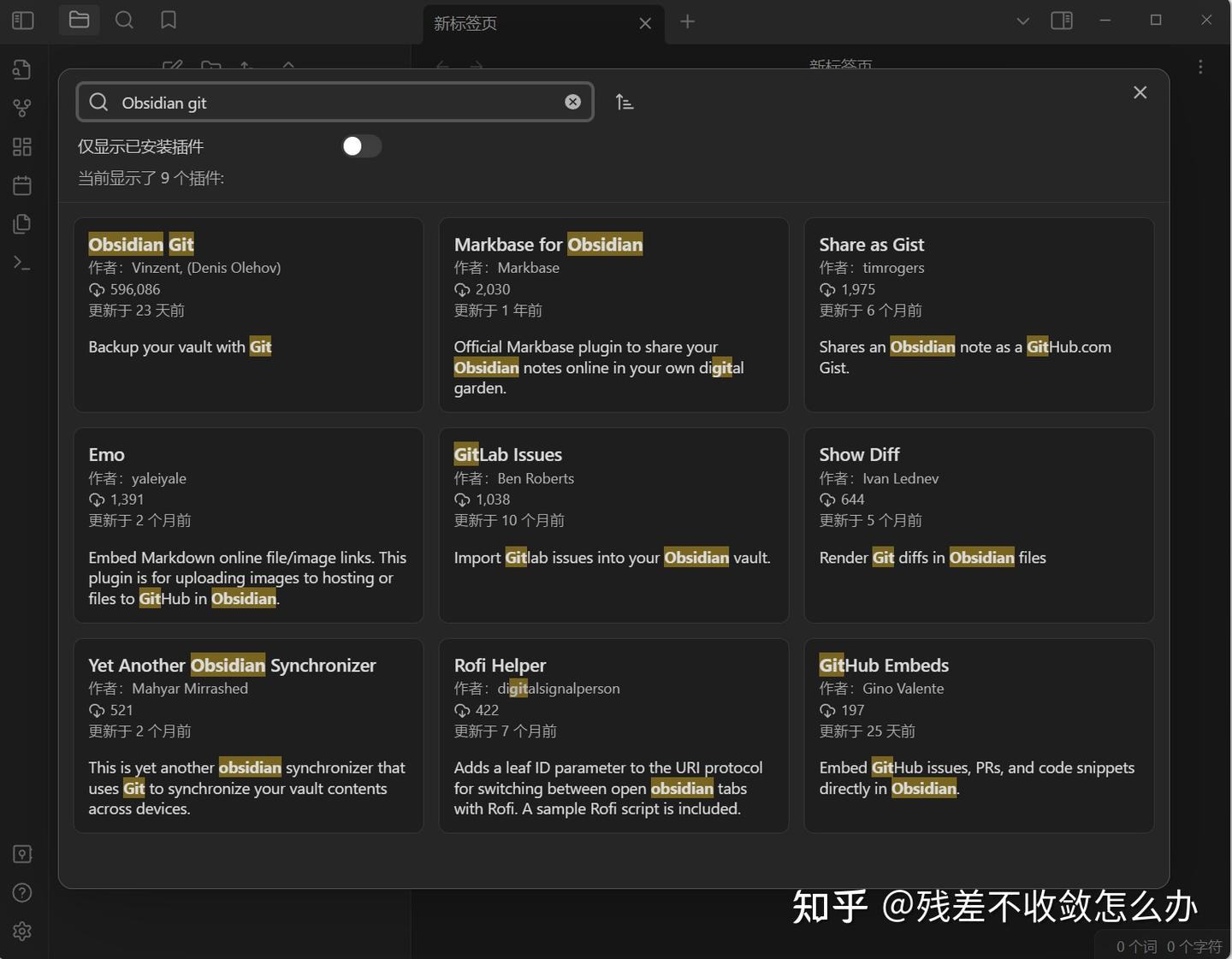
Task: Open the graph view from the left ribbon
Action: pos(21,108)
